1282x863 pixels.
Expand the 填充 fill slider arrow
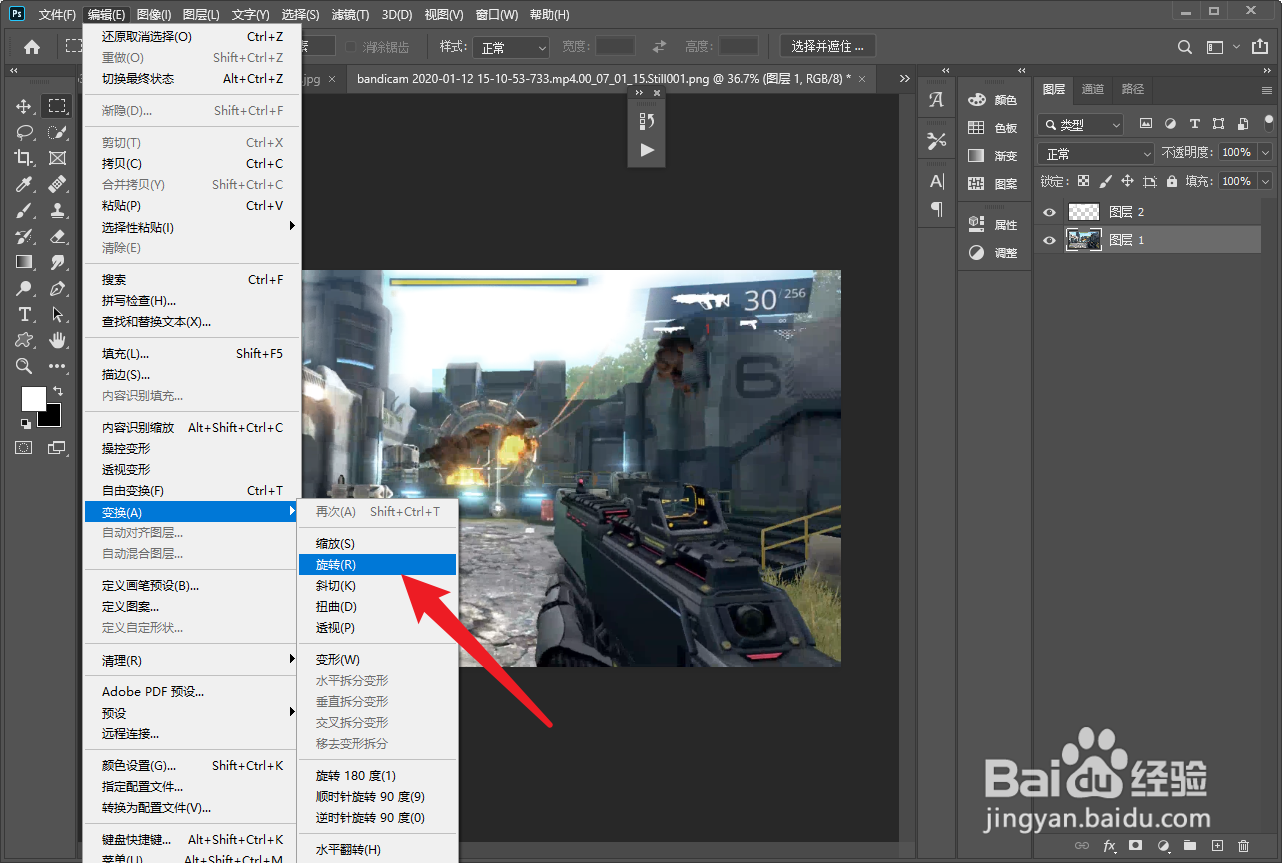coord(1266,182)
